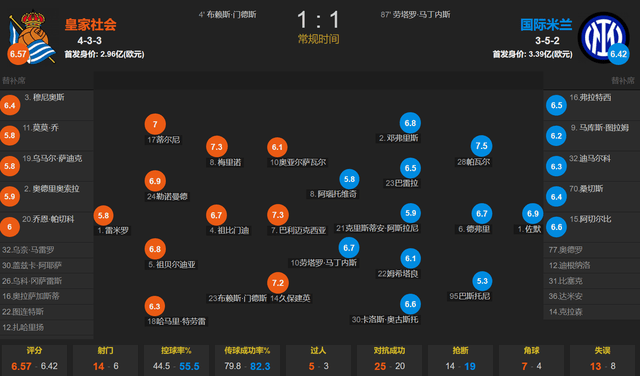Click the 射门 shots statistic panel
This screenshot has height=376, width=640.
click(x=105, y=360)
